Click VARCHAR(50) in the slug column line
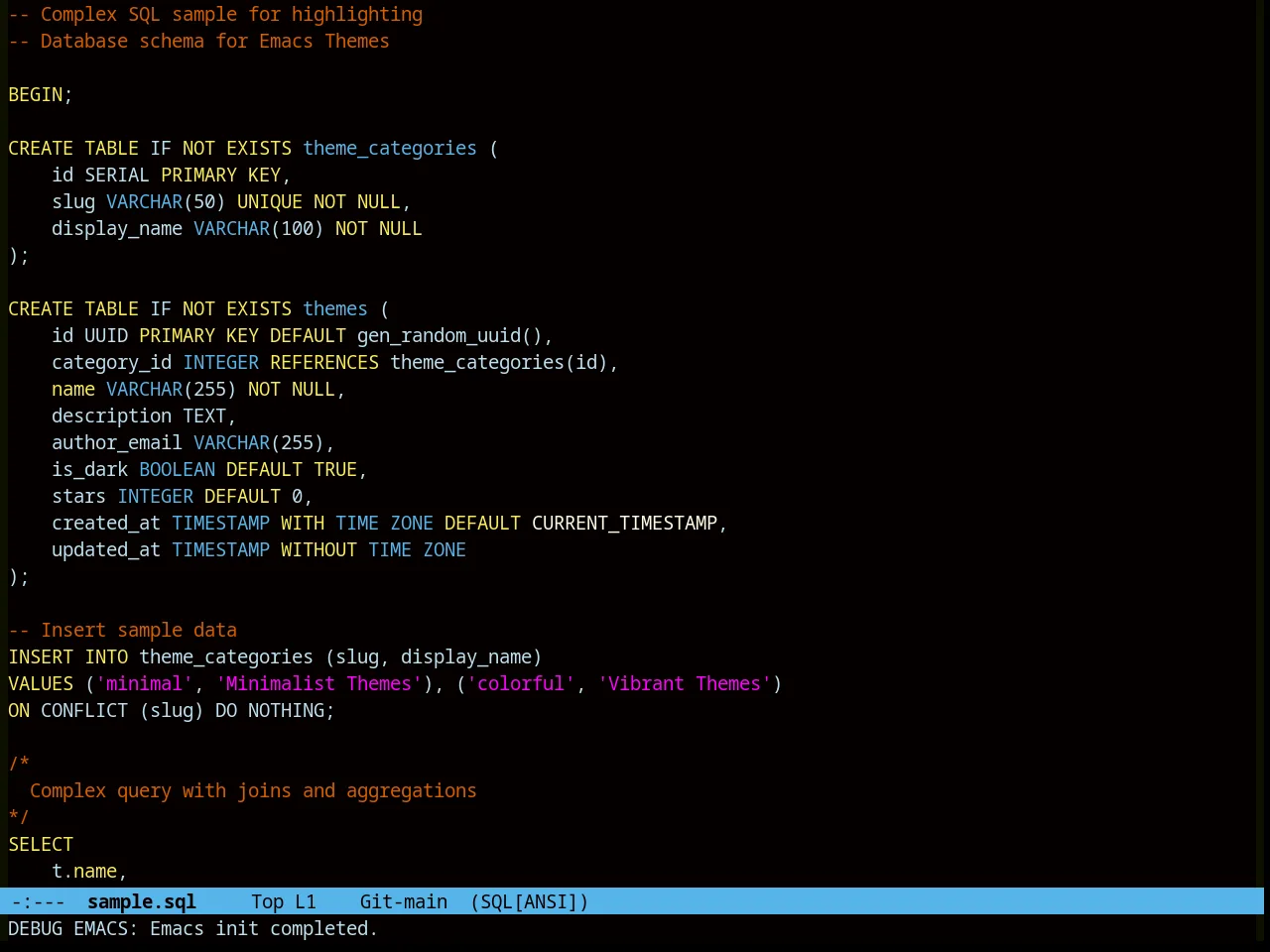Screen dimensions: 1270x952 point(166,201)
